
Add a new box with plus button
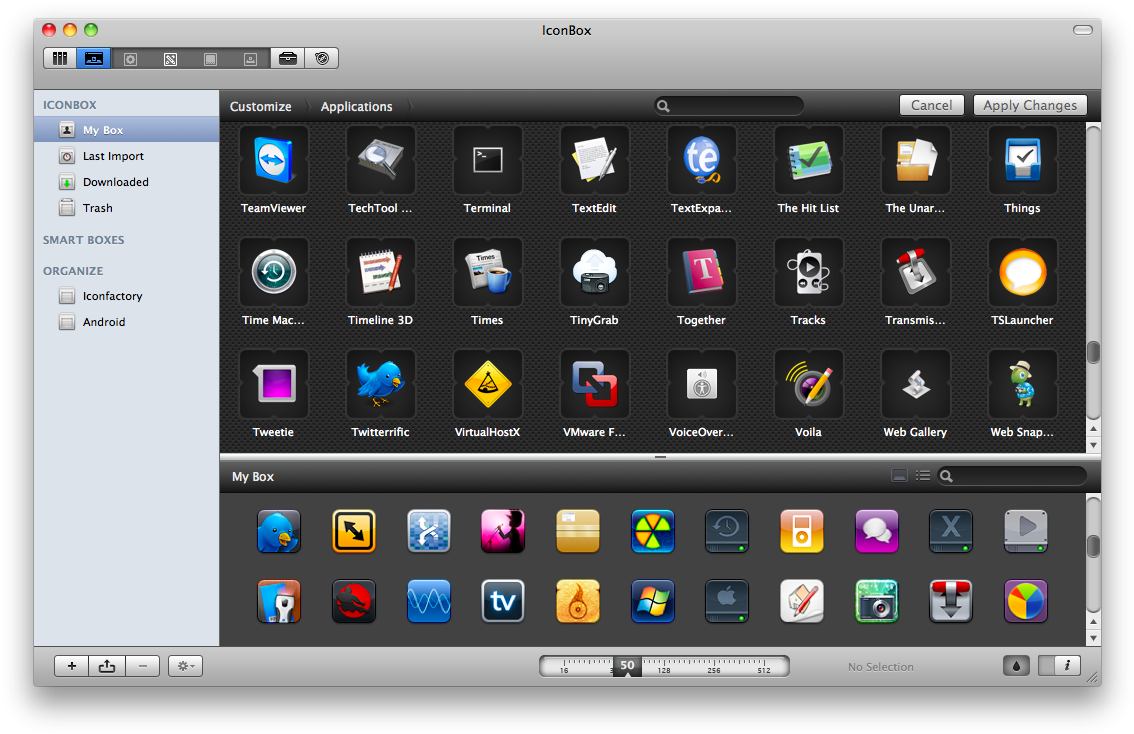(x=72, y=666)
